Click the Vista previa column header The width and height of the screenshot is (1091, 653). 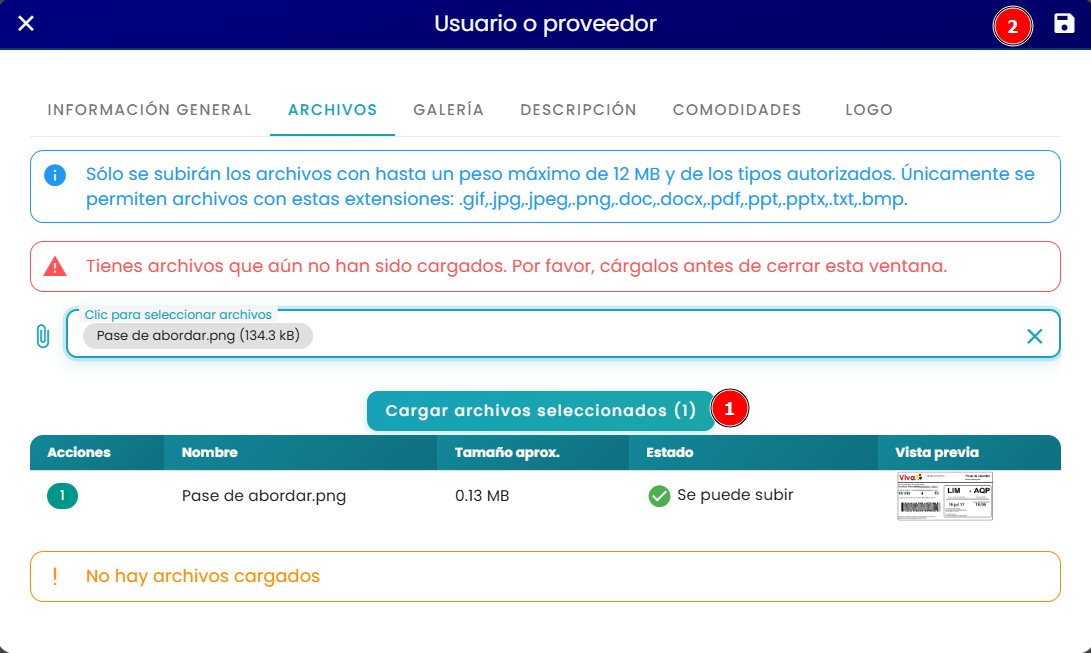(969, 453)
